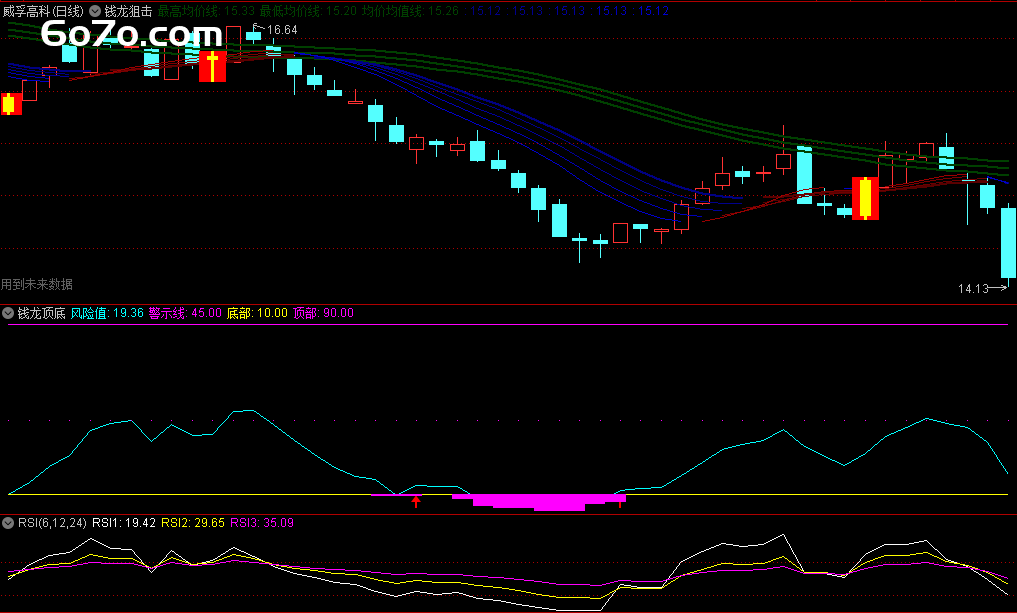Click the 风险值: 19.36 reading
Viewport: 1017px width, 613px height.
pos(107,313)
